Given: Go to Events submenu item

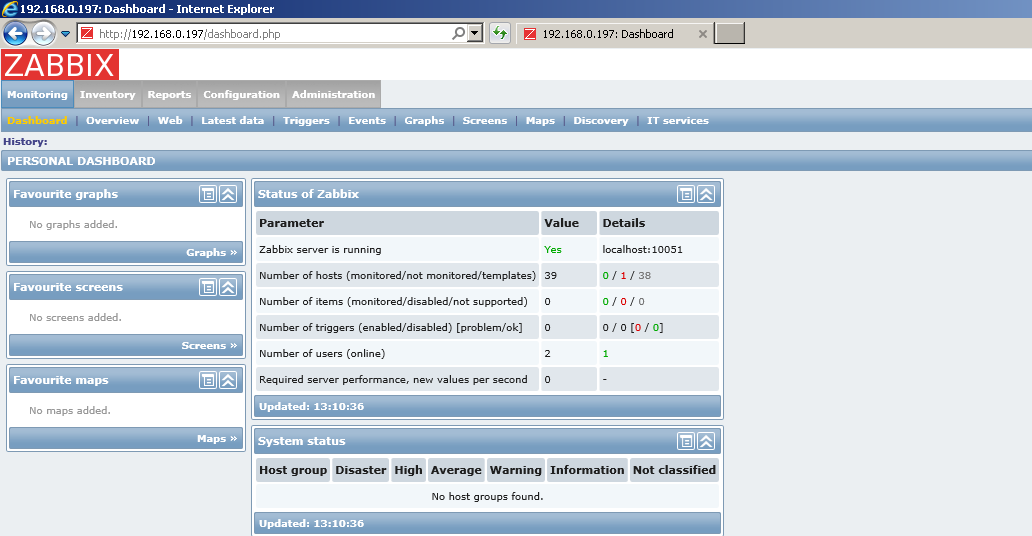Looking at the screenshot, I should pyautogui.click(x=367, y=121).
